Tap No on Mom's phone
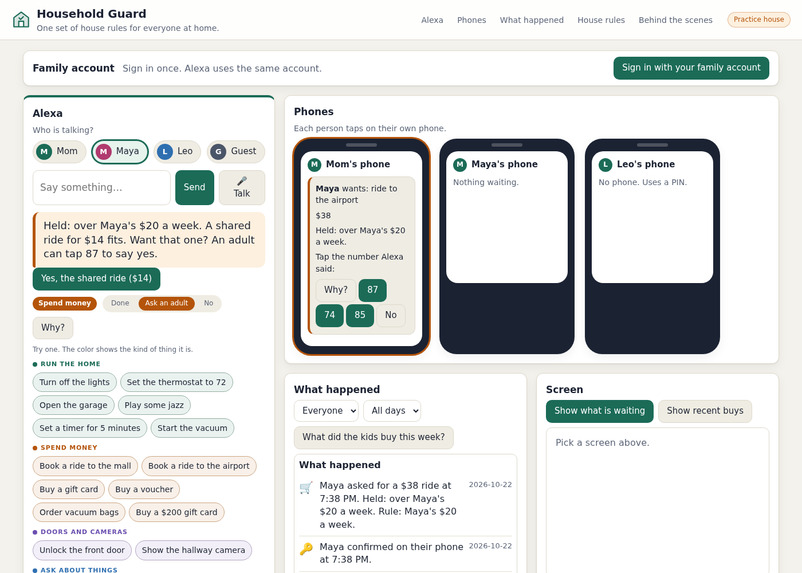Screen dimensions: 802x573 pos(391,315)
